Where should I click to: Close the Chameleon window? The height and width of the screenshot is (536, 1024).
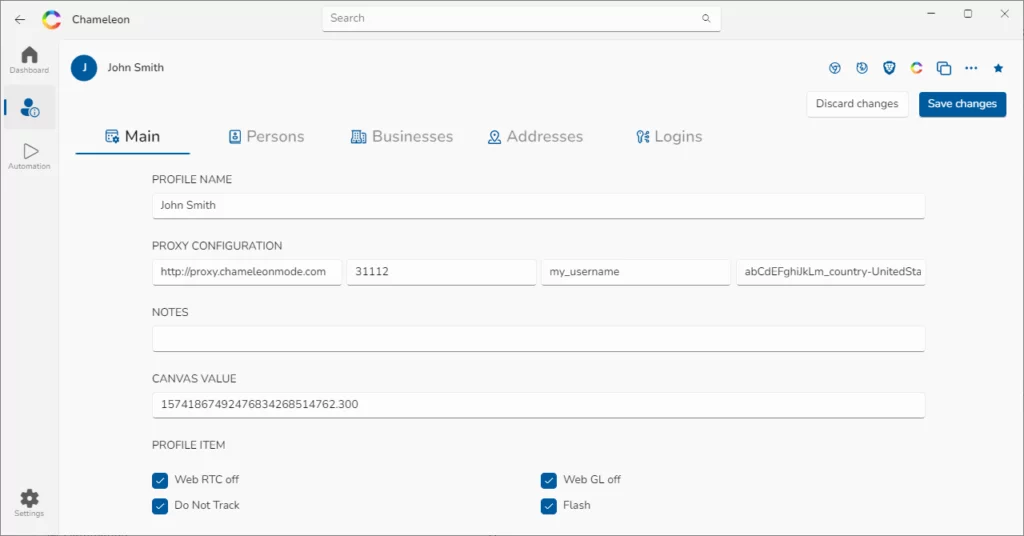[1004, 14]
